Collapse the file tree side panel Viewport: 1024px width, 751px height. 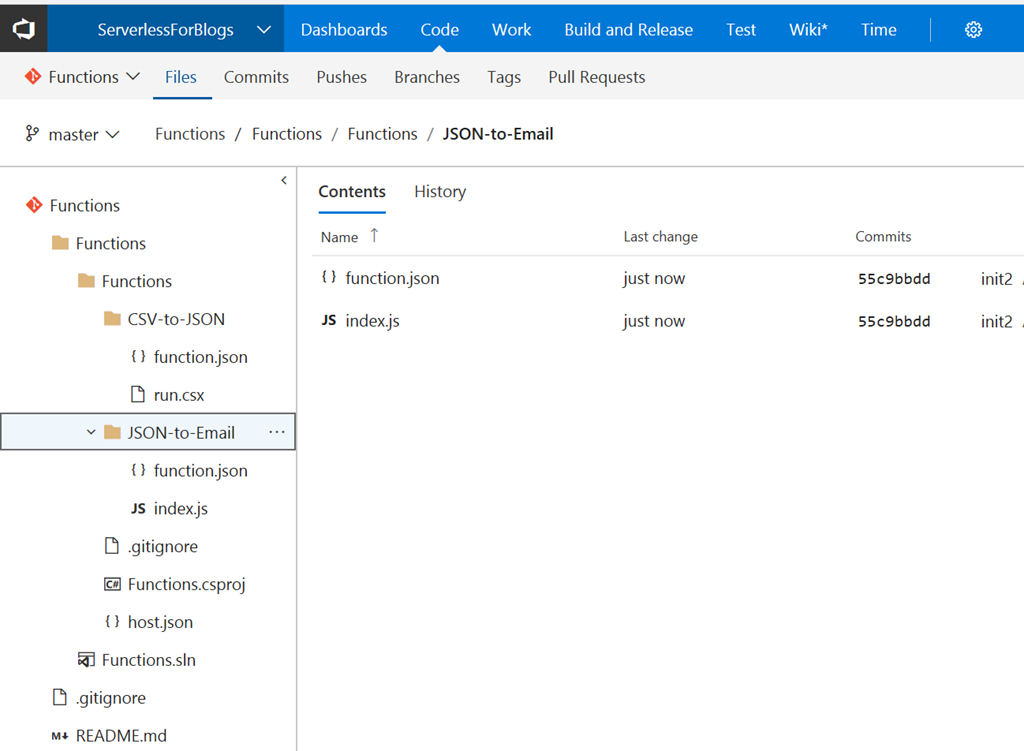[284, 180]
